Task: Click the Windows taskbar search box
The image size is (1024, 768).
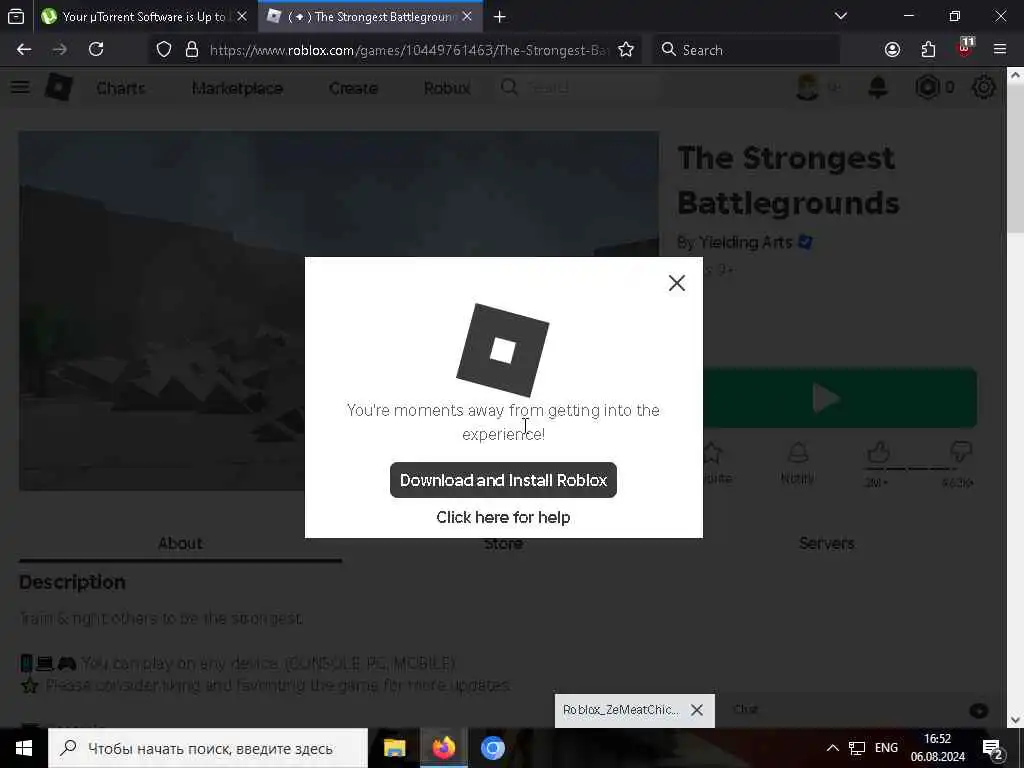Action: [208, 748]
